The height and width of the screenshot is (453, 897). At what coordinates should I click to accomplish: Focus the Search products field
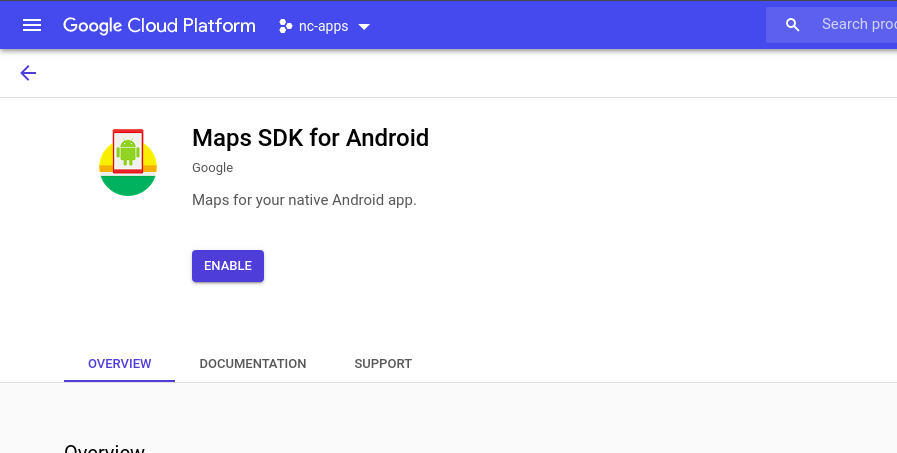coord(832,25)
